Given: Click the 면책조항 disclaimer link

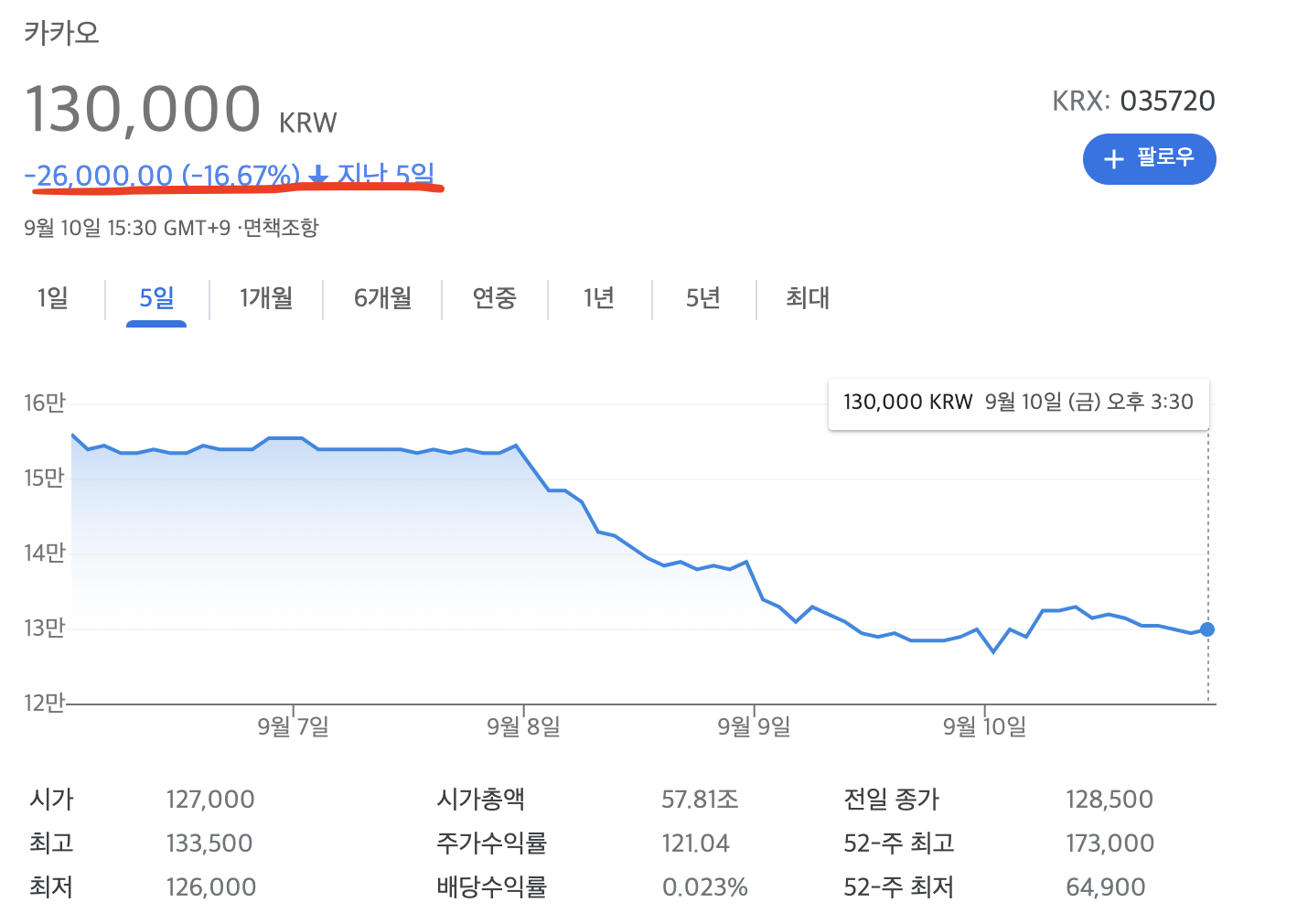Looking at the screenshot, I should [281, 228].
